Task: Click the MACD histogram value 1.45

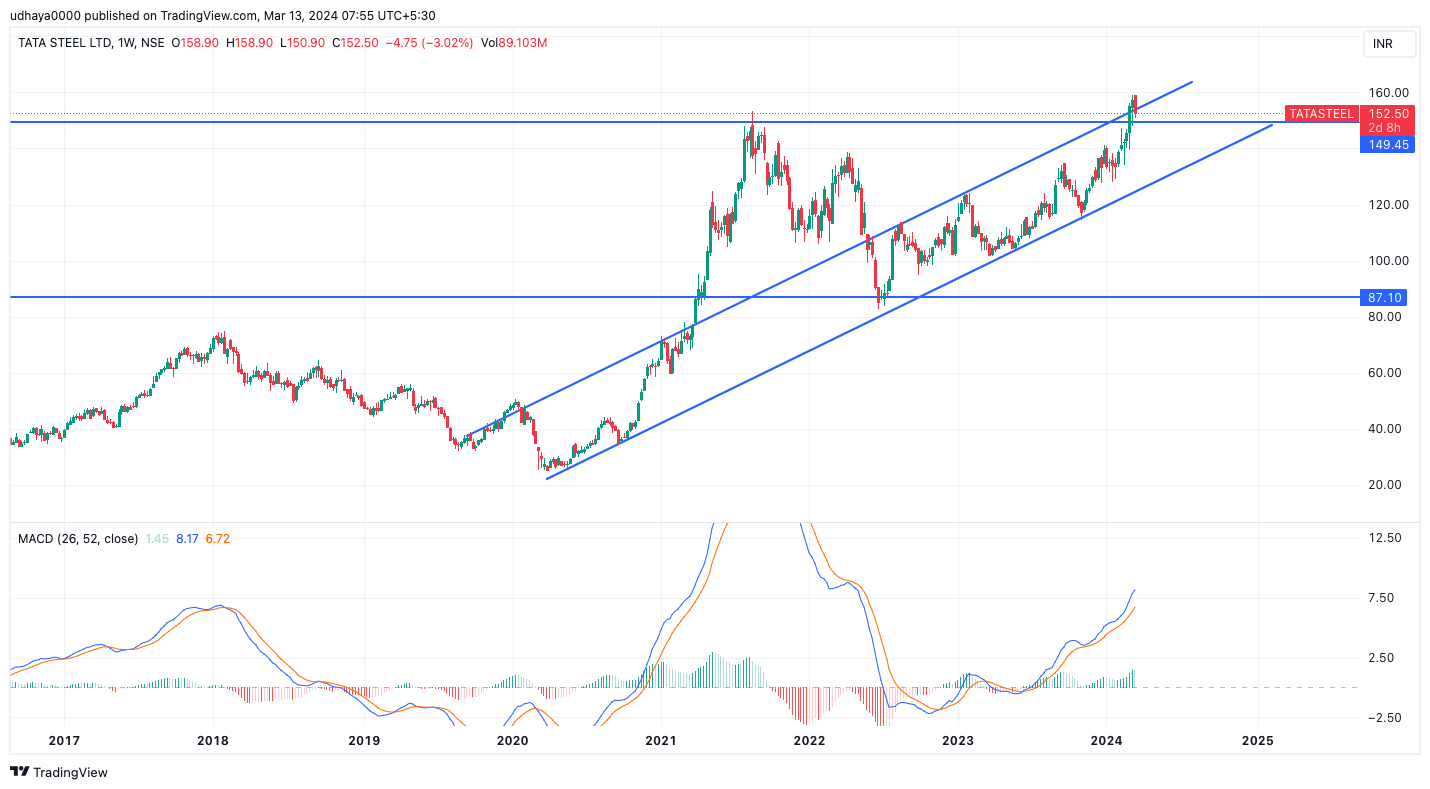Action: [x=157, y=539]
